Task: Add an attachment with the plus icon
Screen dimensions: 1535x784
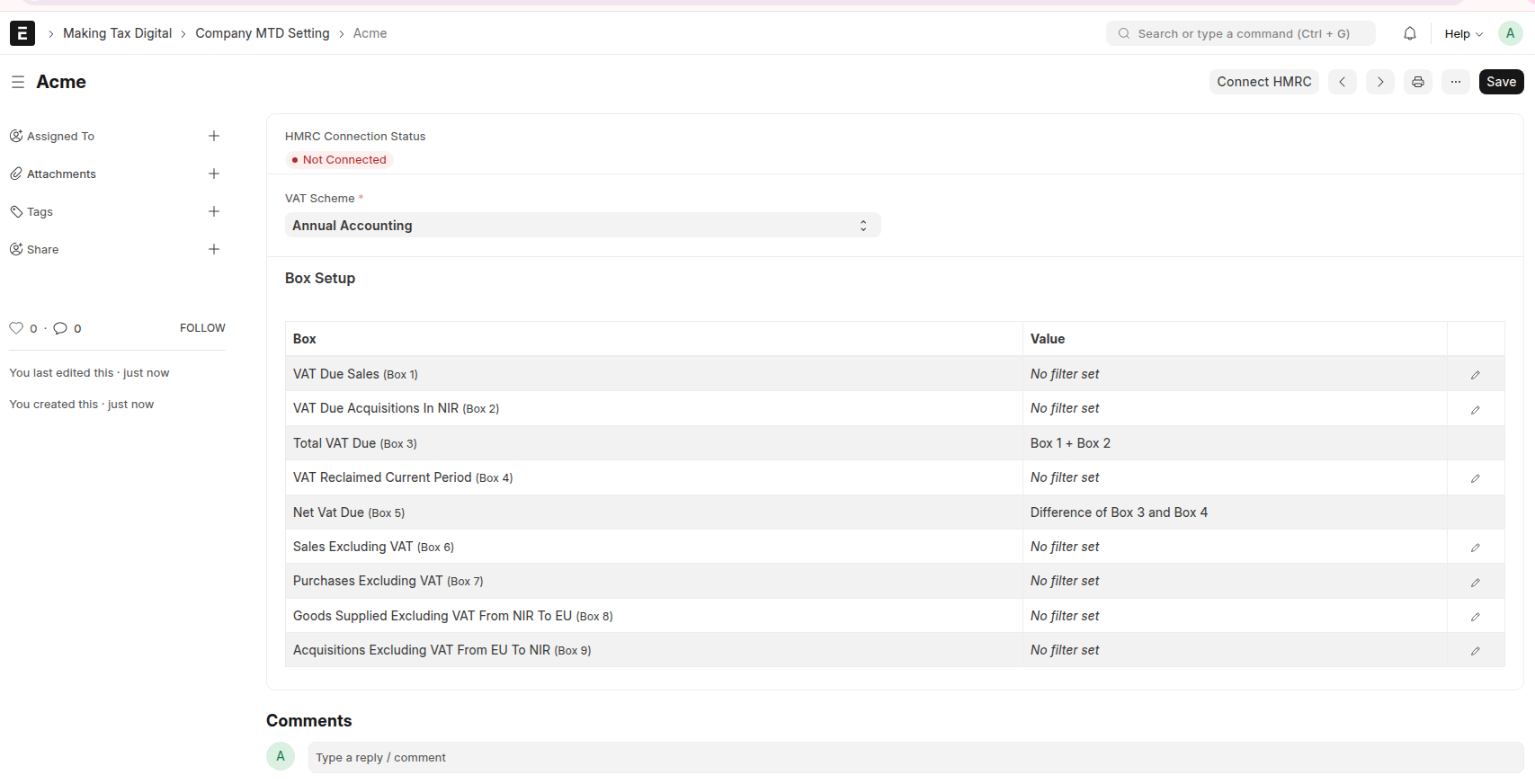Action: 214,174
